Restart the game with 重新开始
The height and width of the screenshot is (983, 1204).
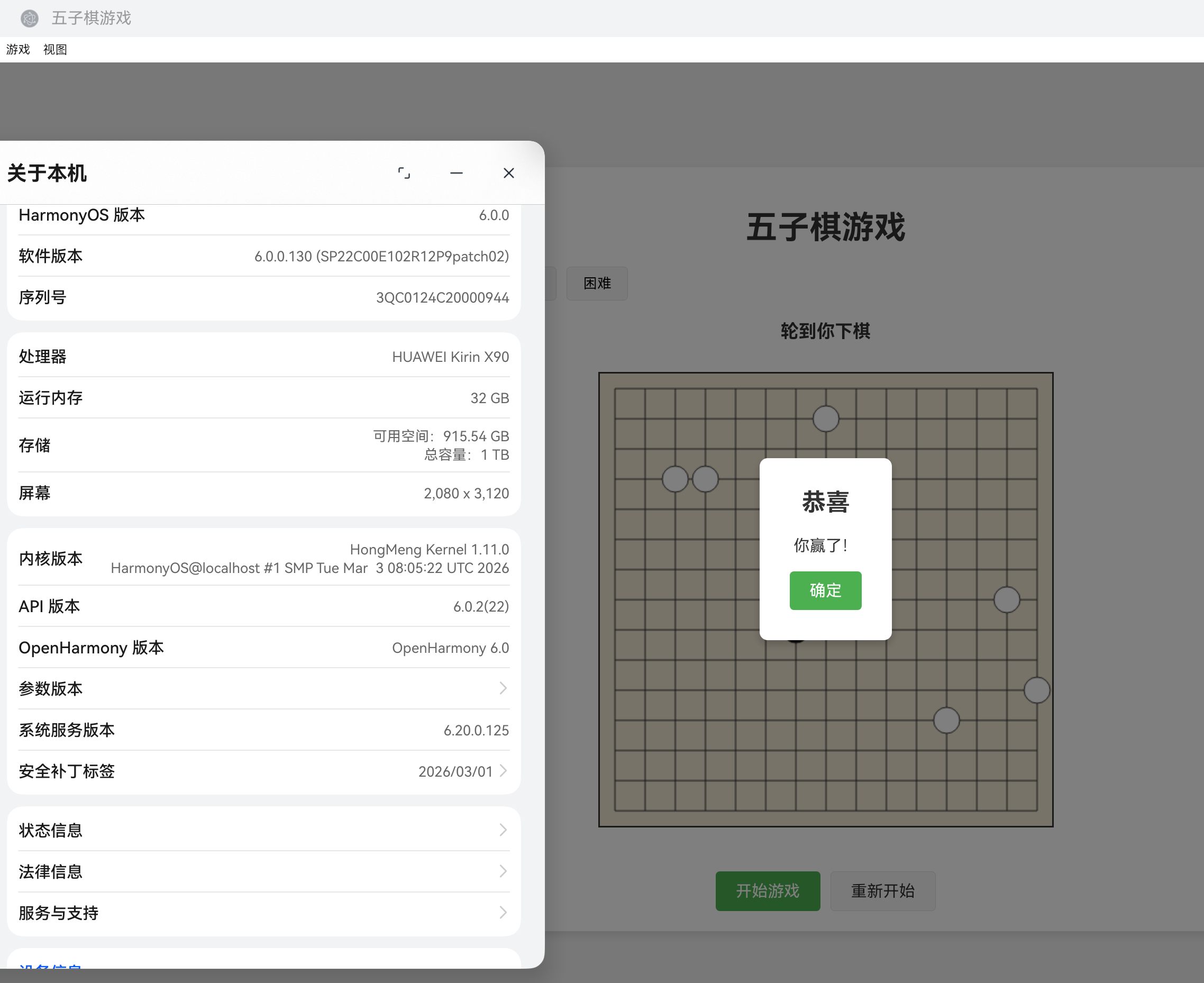pyautogui.click(x=882, y=891)
